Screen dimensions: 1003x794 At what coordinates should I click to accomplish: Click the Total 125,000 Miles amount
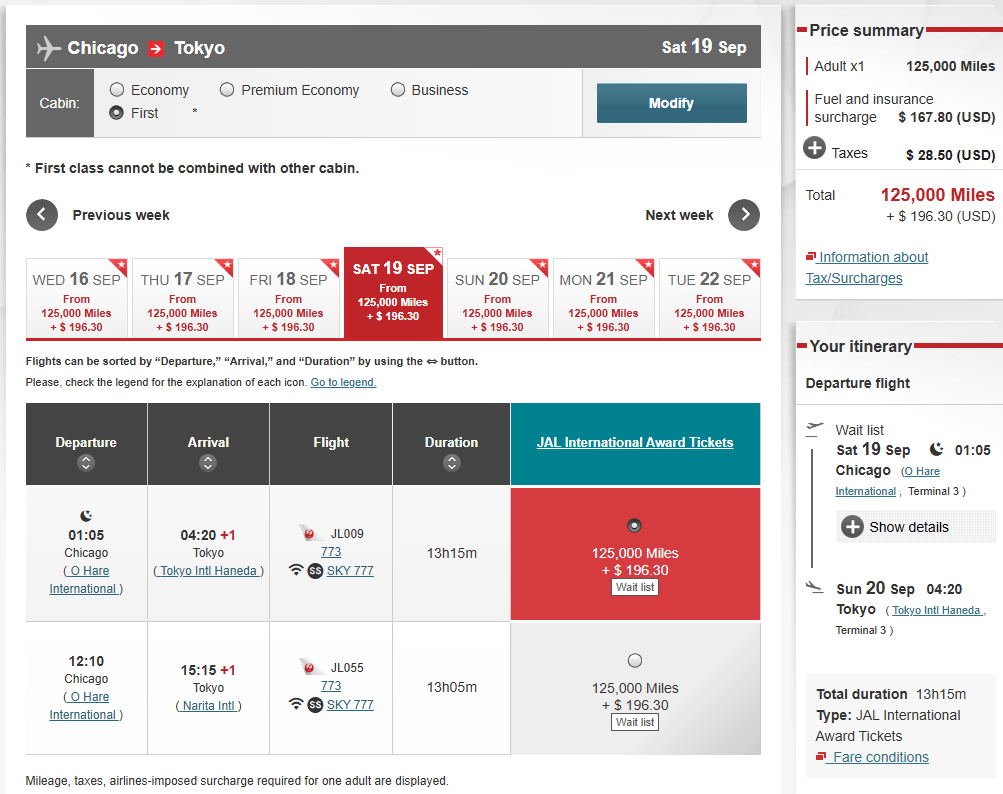[x=937, y=195]
